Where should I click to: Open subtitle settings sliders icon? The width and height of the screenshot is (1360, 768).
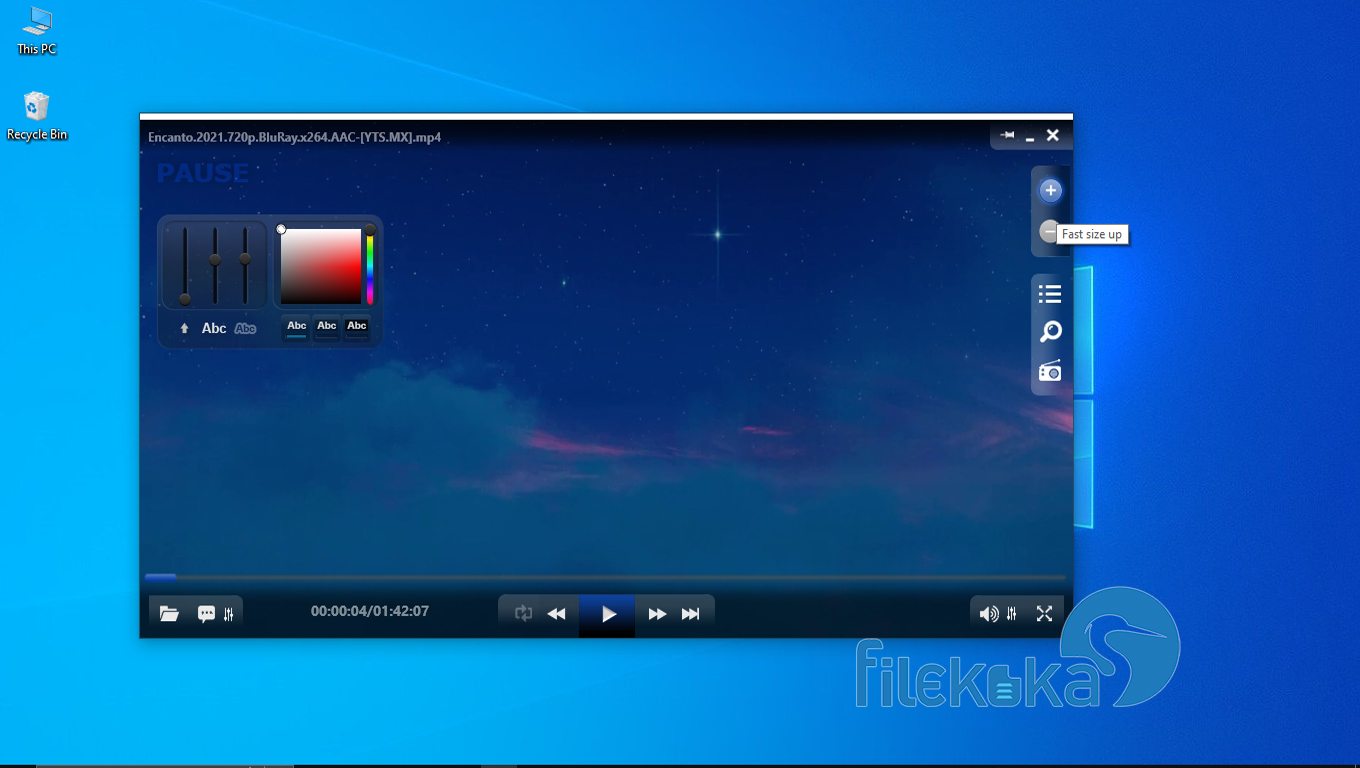pos(229,614)
